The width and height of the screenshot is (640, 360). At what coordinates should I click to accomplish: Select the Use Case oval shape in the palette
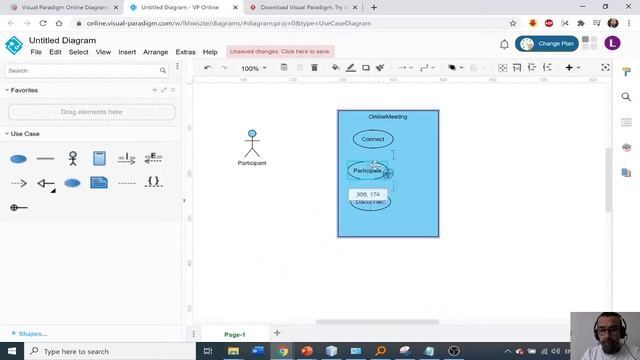click(x=18, y=159)
